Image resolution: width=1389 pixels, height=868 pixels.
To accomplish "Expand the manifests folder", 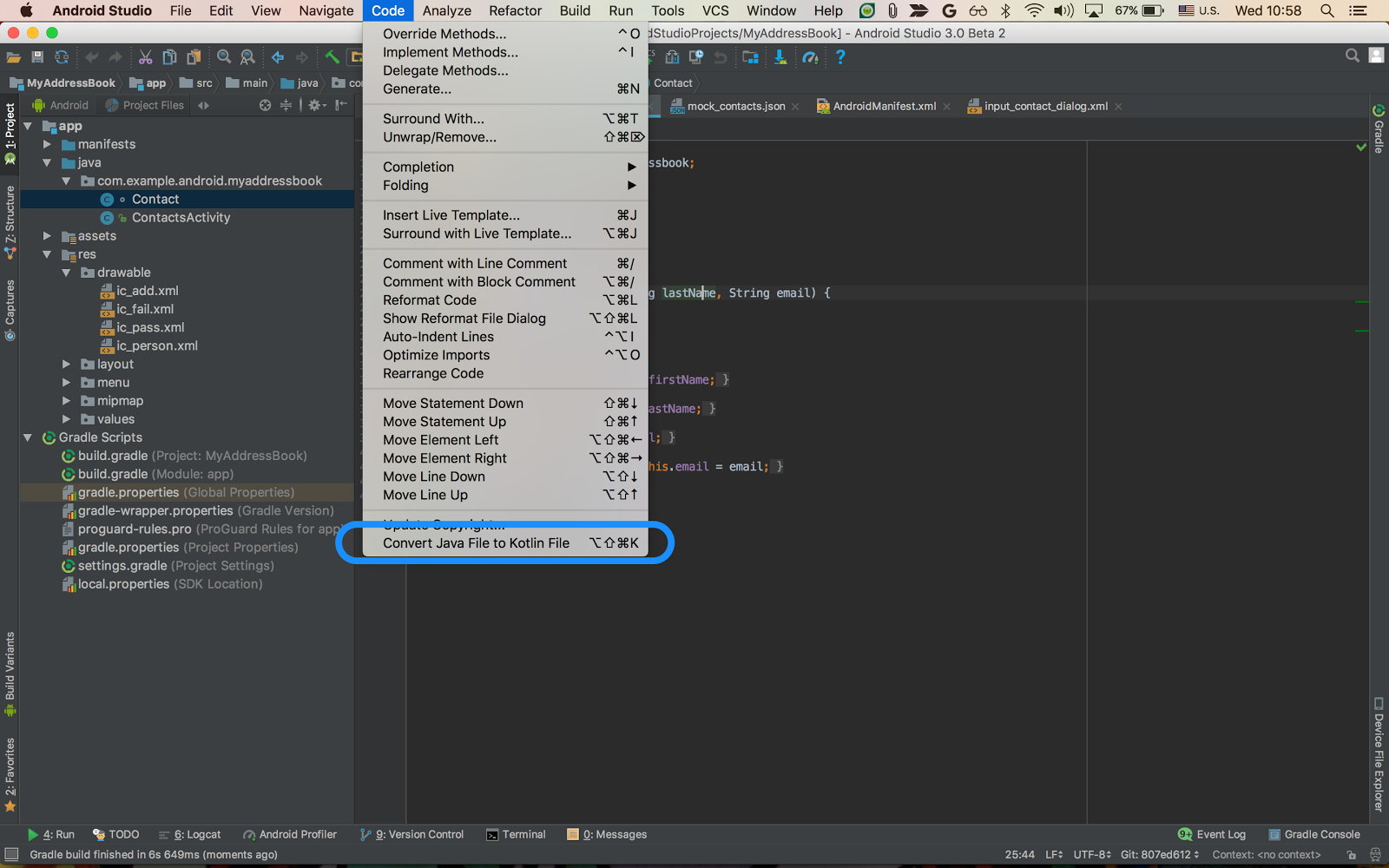I will [48, 144].
